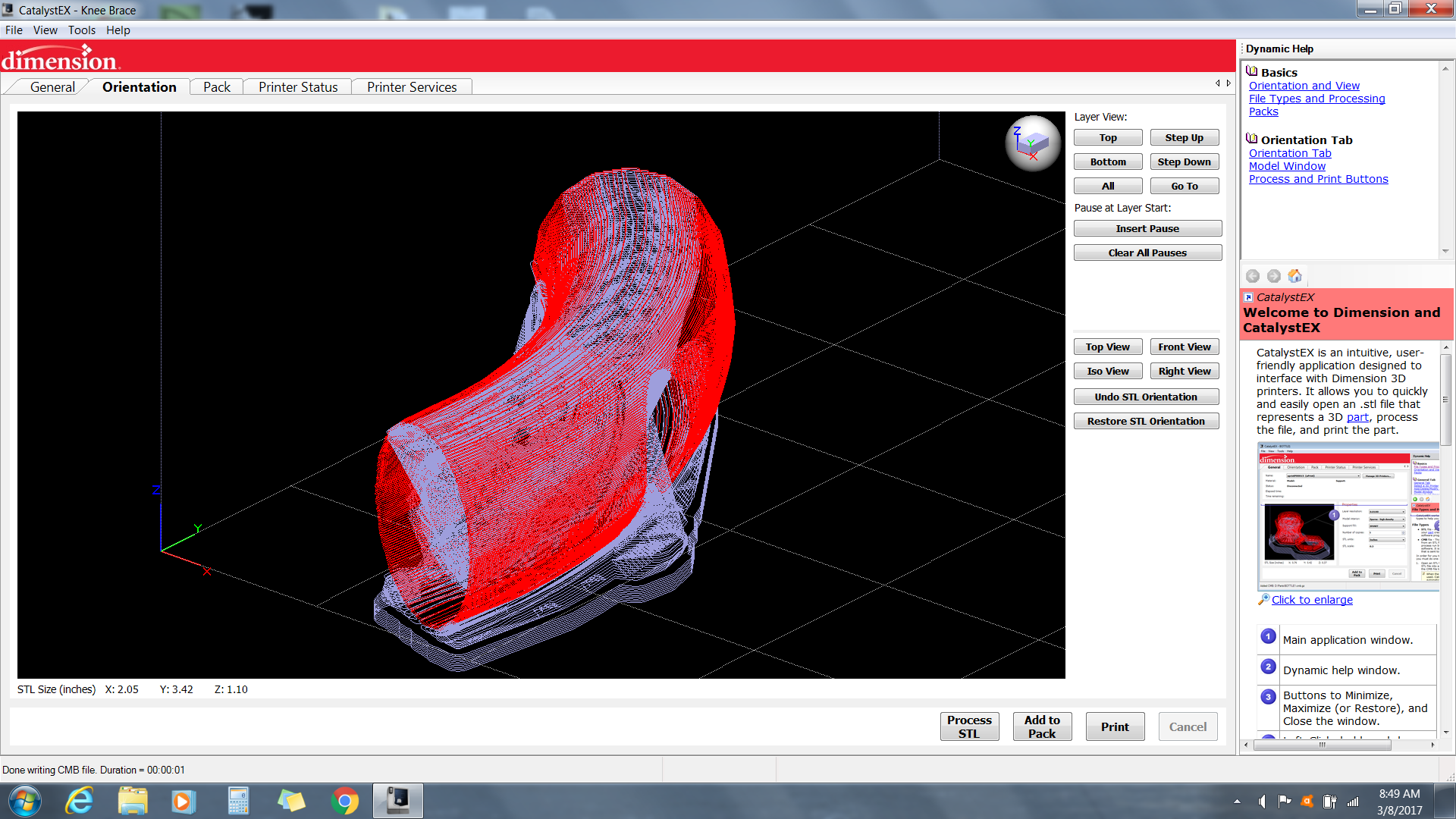Switch to the Pack tab
The image size is (1456, 819).
point(217,87)
